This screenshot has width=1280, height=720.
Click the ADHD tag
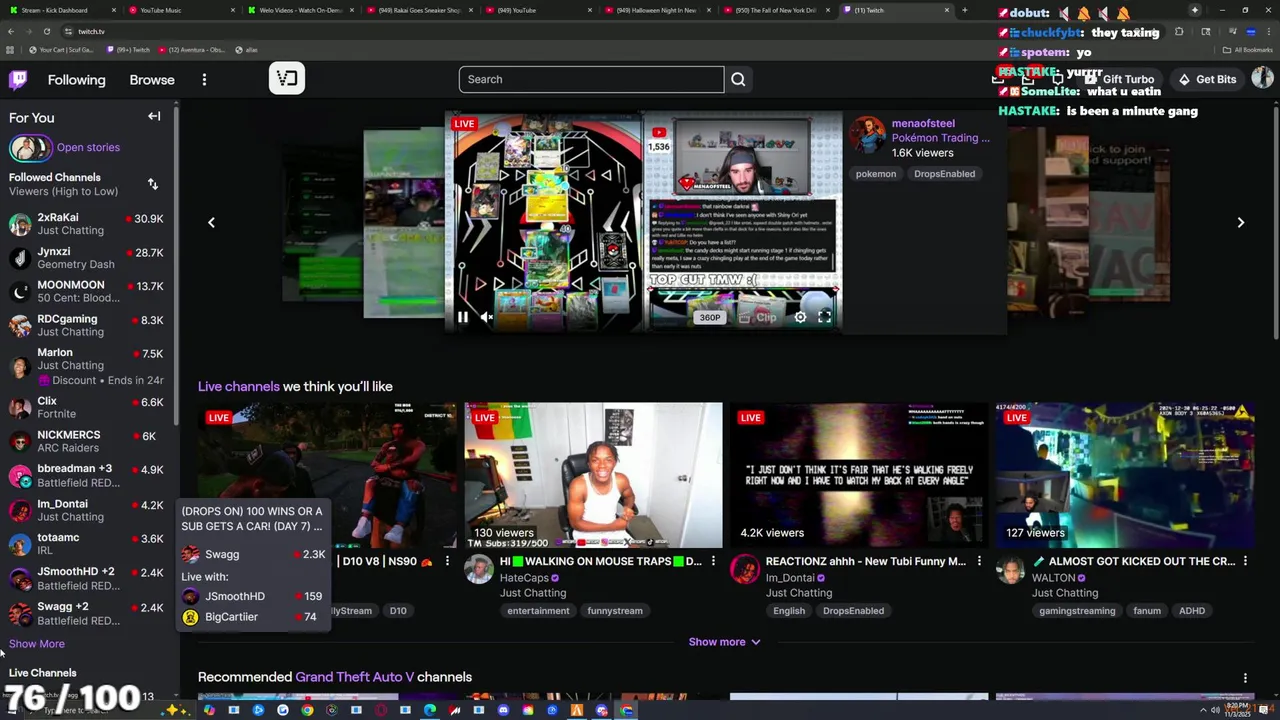point(1192,611)
